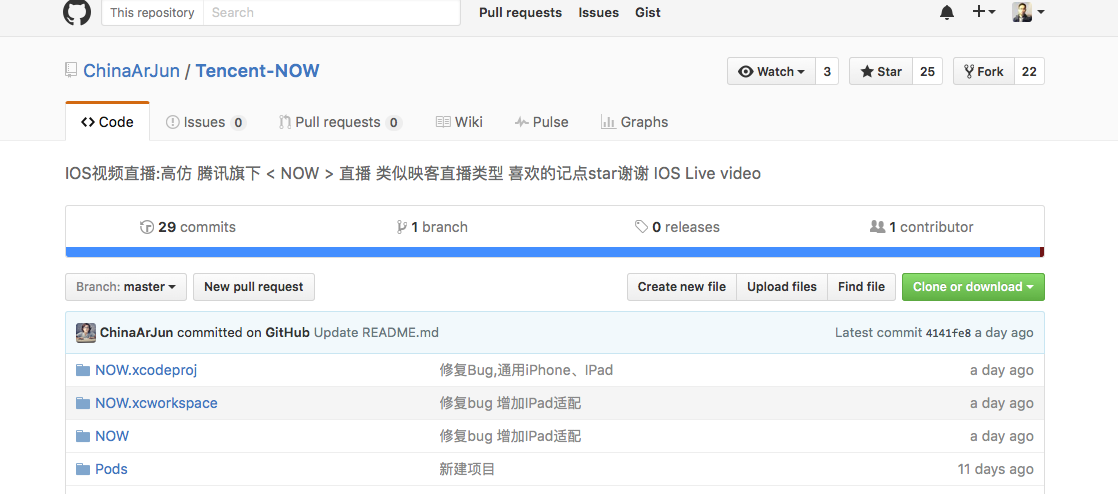Open Gist from top navigation
This screenshot has height=494, width=1118.
tap(648, 13)
